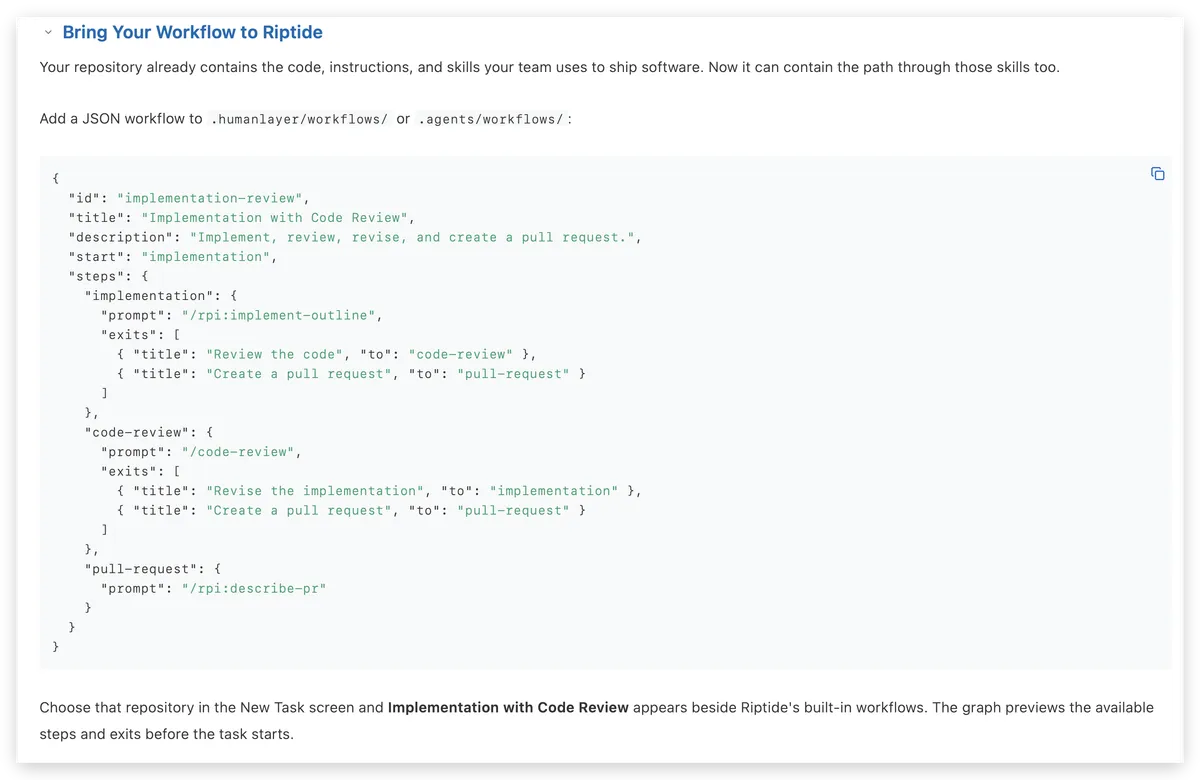Click the "Implementation with Code Review" title value
The height and width of the screenshot is (780, 1200).
[274, 217]
